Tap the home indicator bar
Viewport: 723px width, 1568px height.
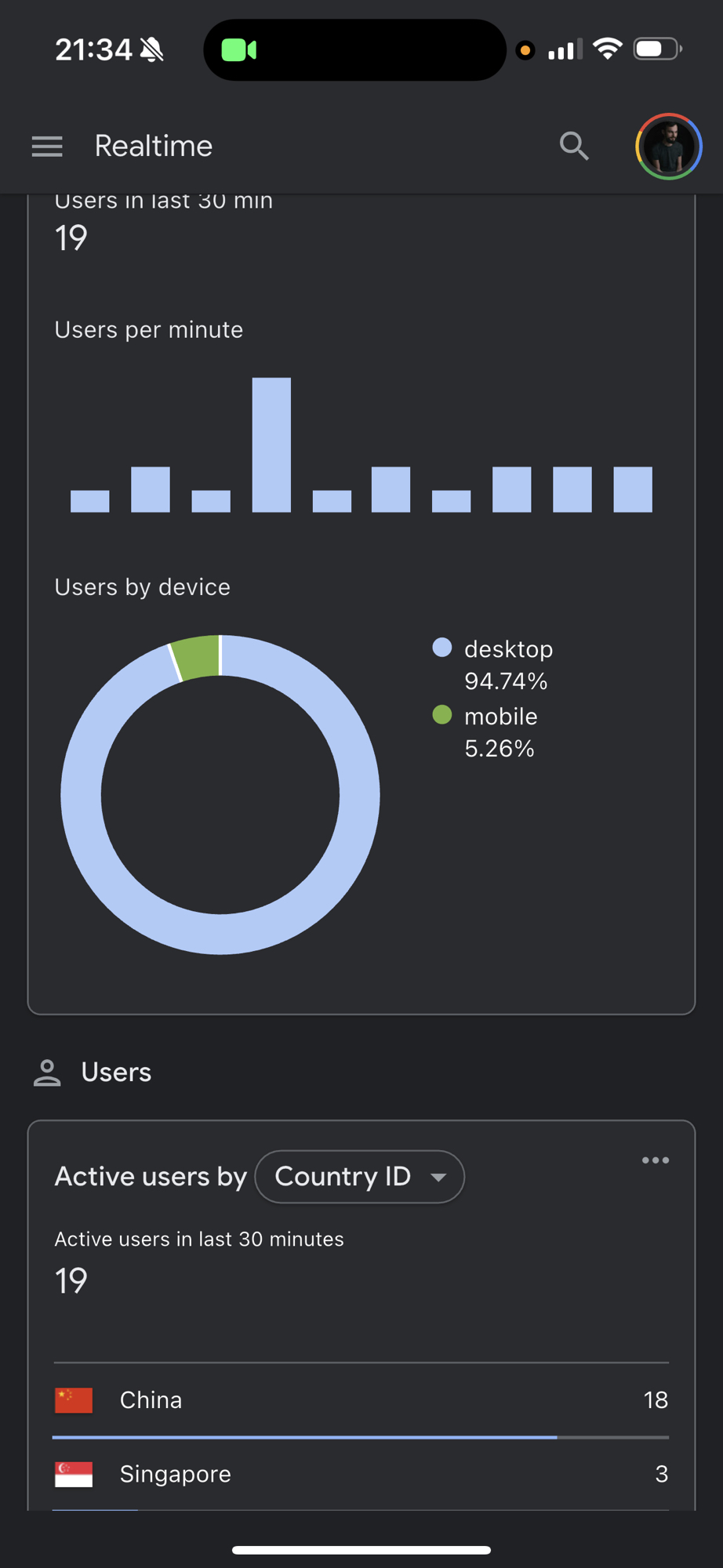[361, 1550]
